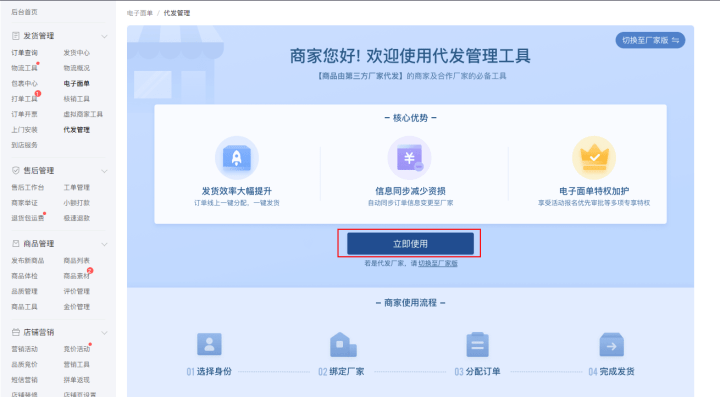The image size is (720, 397).
Task: Open 退货包运费 in the sidebar
Action: coord(28,218)
